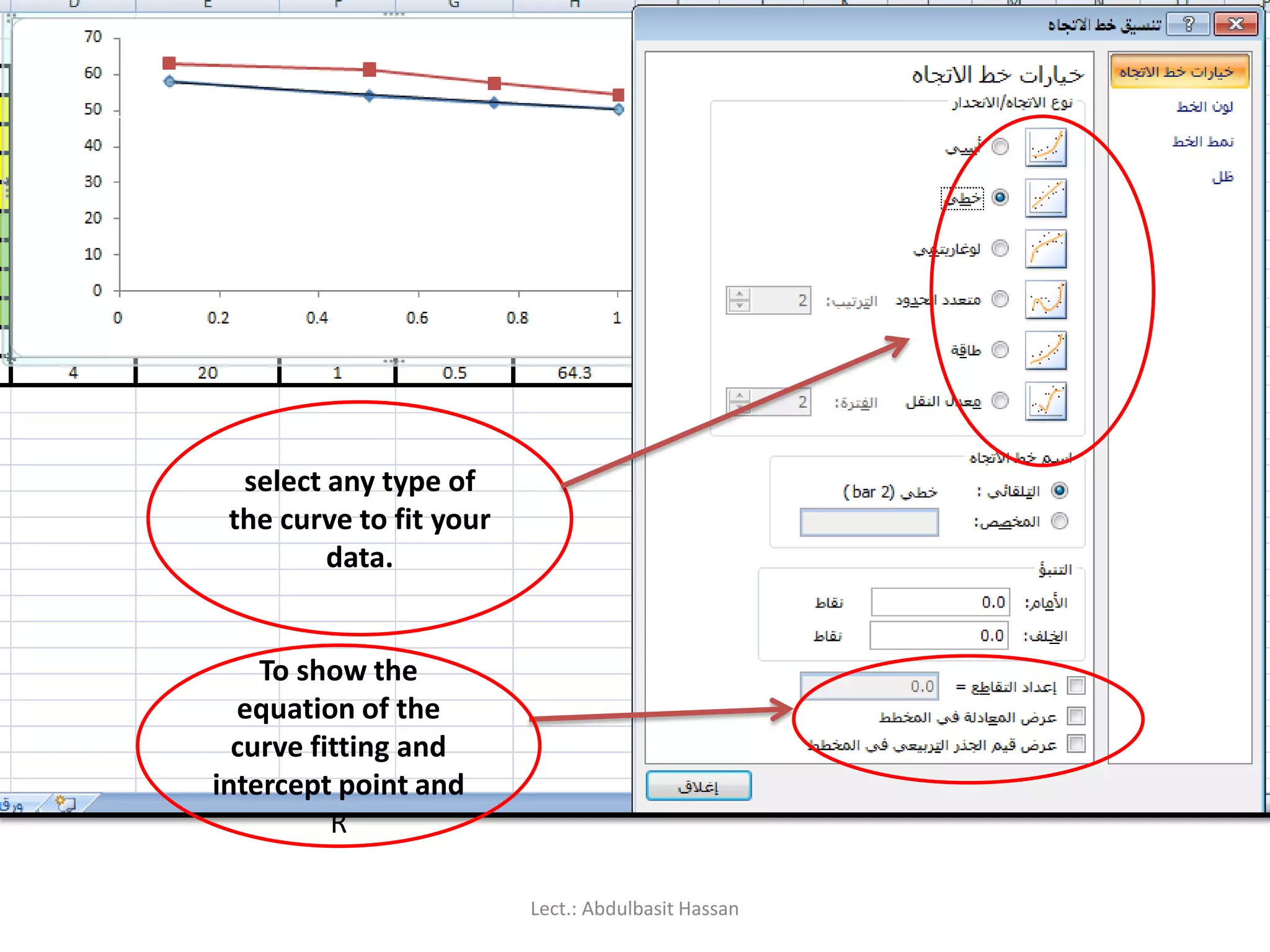Screen dimensions: 1270x952
Task: Decrease the polynomial order (الترتيب) spinner
Action: point(739,306)
